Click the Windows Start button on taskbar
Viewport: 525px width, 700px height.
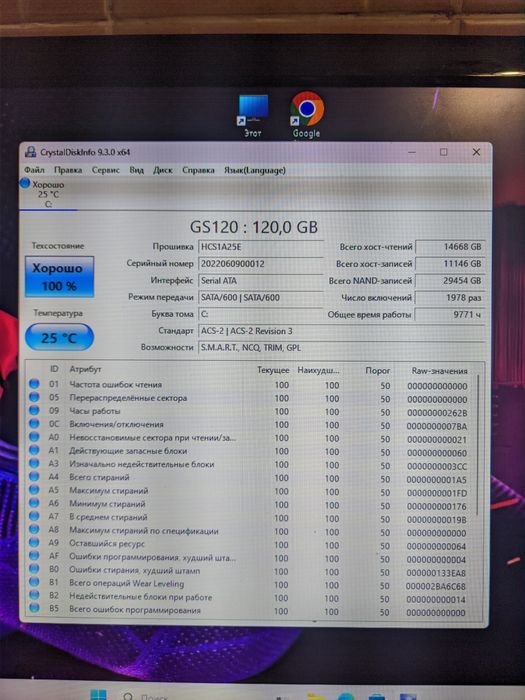click(98, 696)
